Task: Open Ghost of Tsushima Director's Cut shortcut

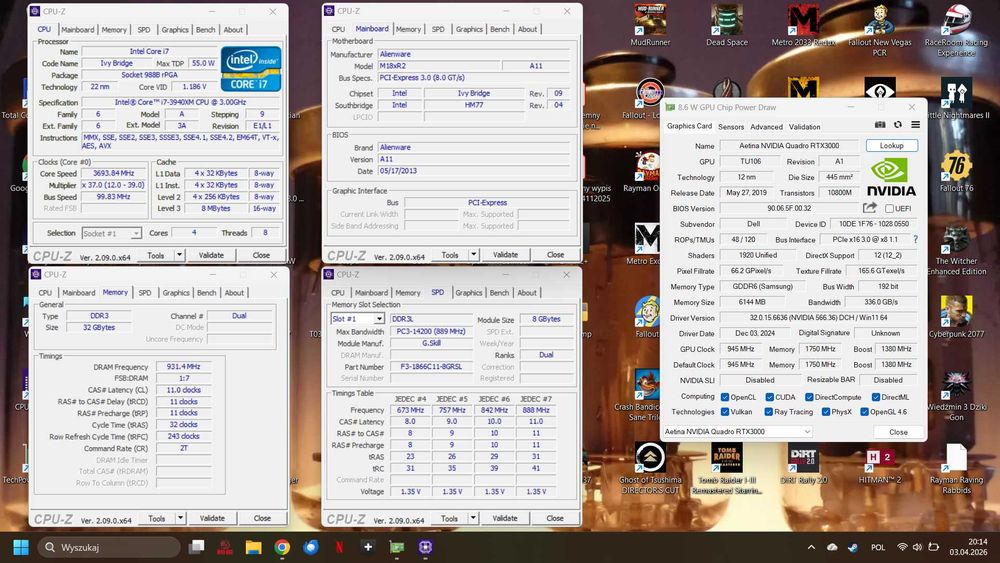Action: pos(650,468)
